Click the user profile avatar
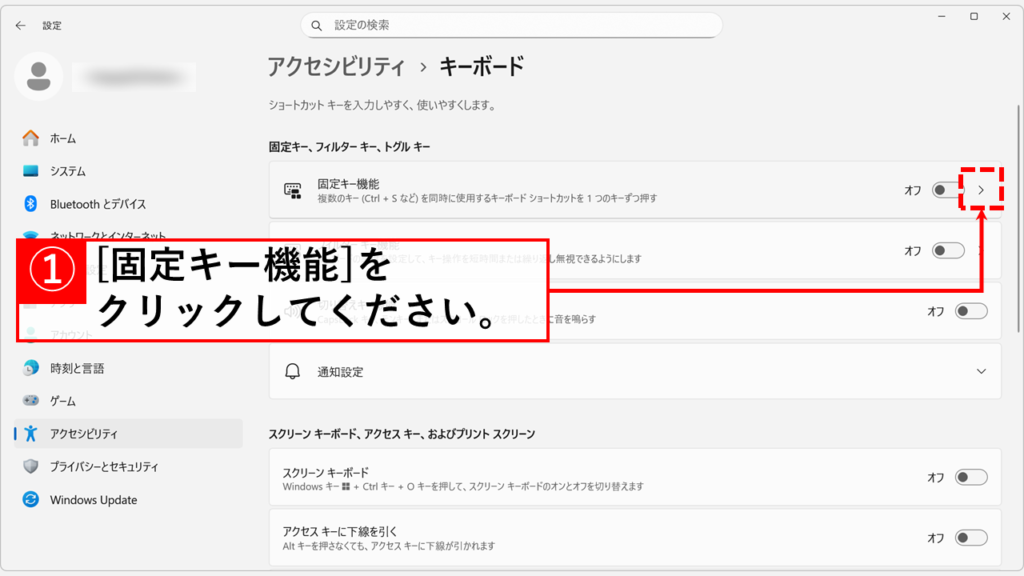1024x576 pixels. pos(40,76)
